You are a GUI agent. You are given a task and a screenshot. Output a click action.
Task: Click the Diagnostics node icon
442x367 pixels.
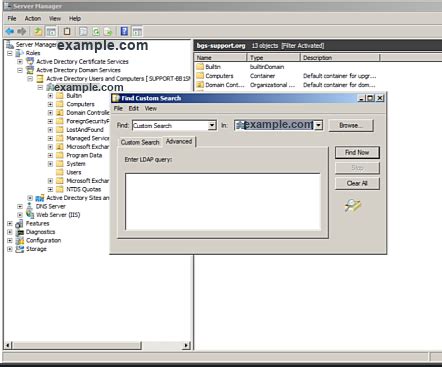point(20,232)
